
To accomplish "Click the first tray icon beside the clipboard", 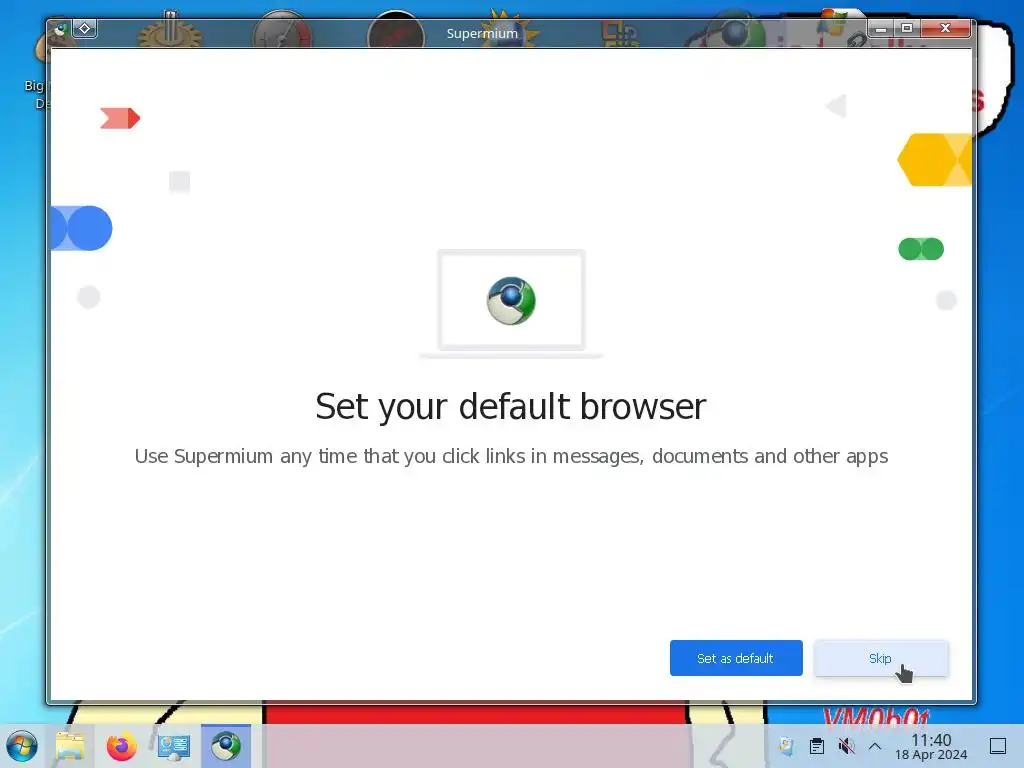I will click(x=787, y=746).
